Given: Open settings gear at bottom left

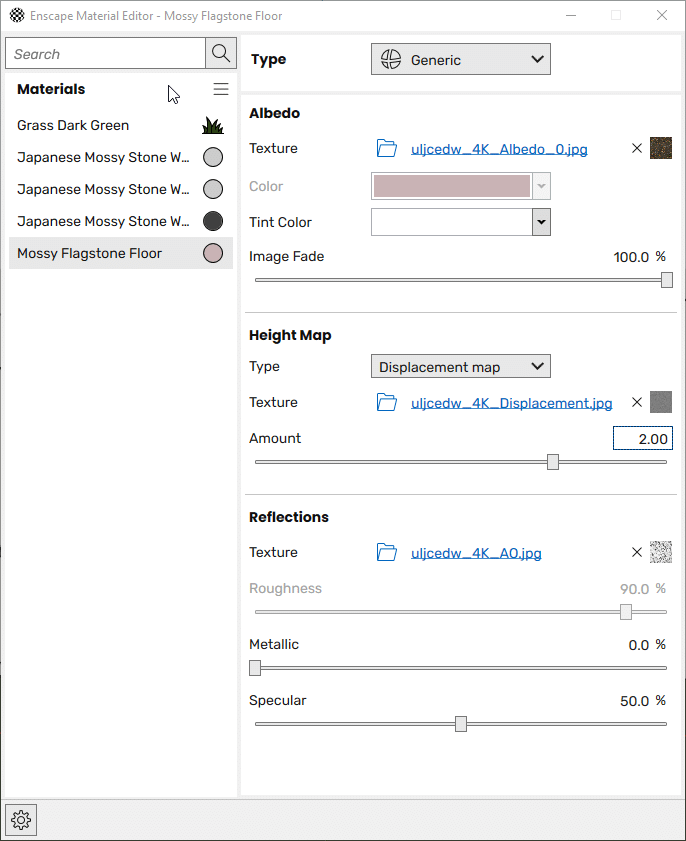Looking at the screenshot, I should click(x=21, y=821).
